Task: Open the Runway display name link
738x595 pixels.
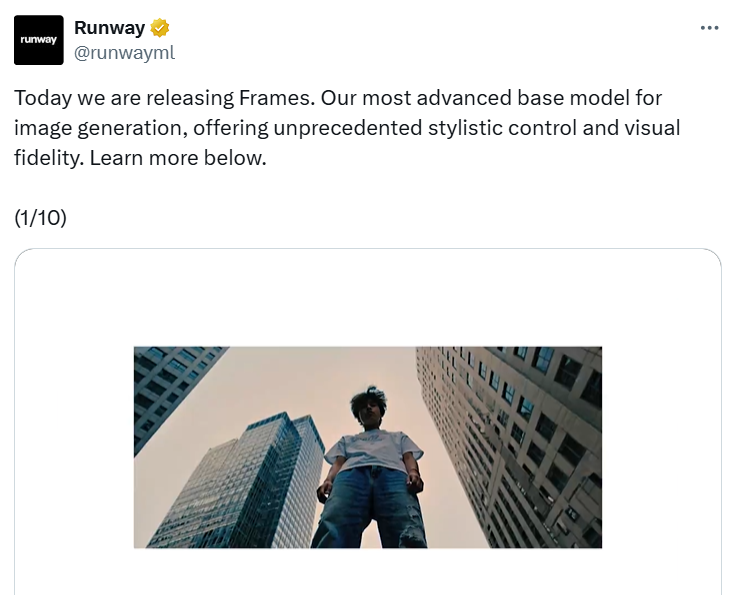Action: [x=109, y=28]
